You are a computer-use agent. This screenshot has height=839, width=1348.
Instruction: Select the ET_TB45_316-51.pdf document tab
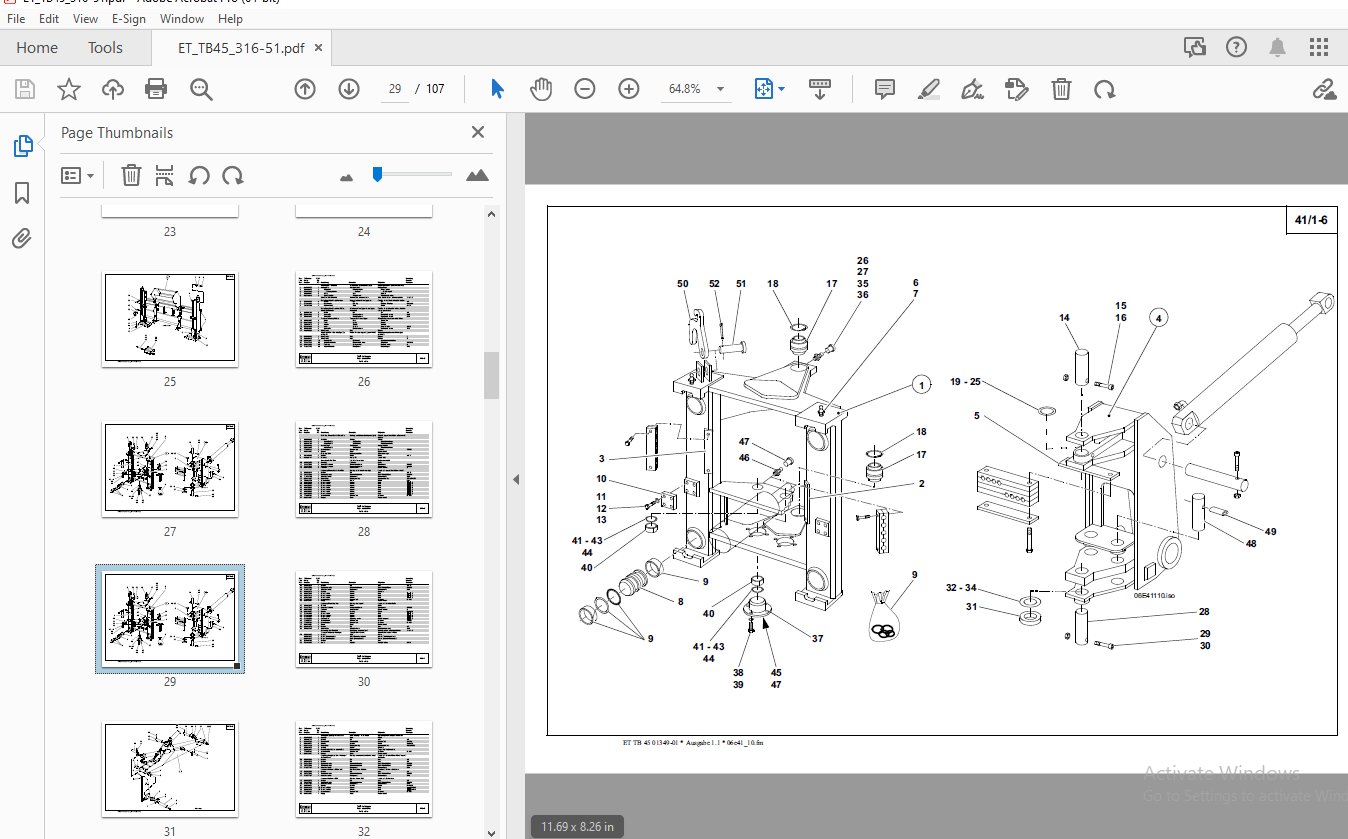point(241,48)
